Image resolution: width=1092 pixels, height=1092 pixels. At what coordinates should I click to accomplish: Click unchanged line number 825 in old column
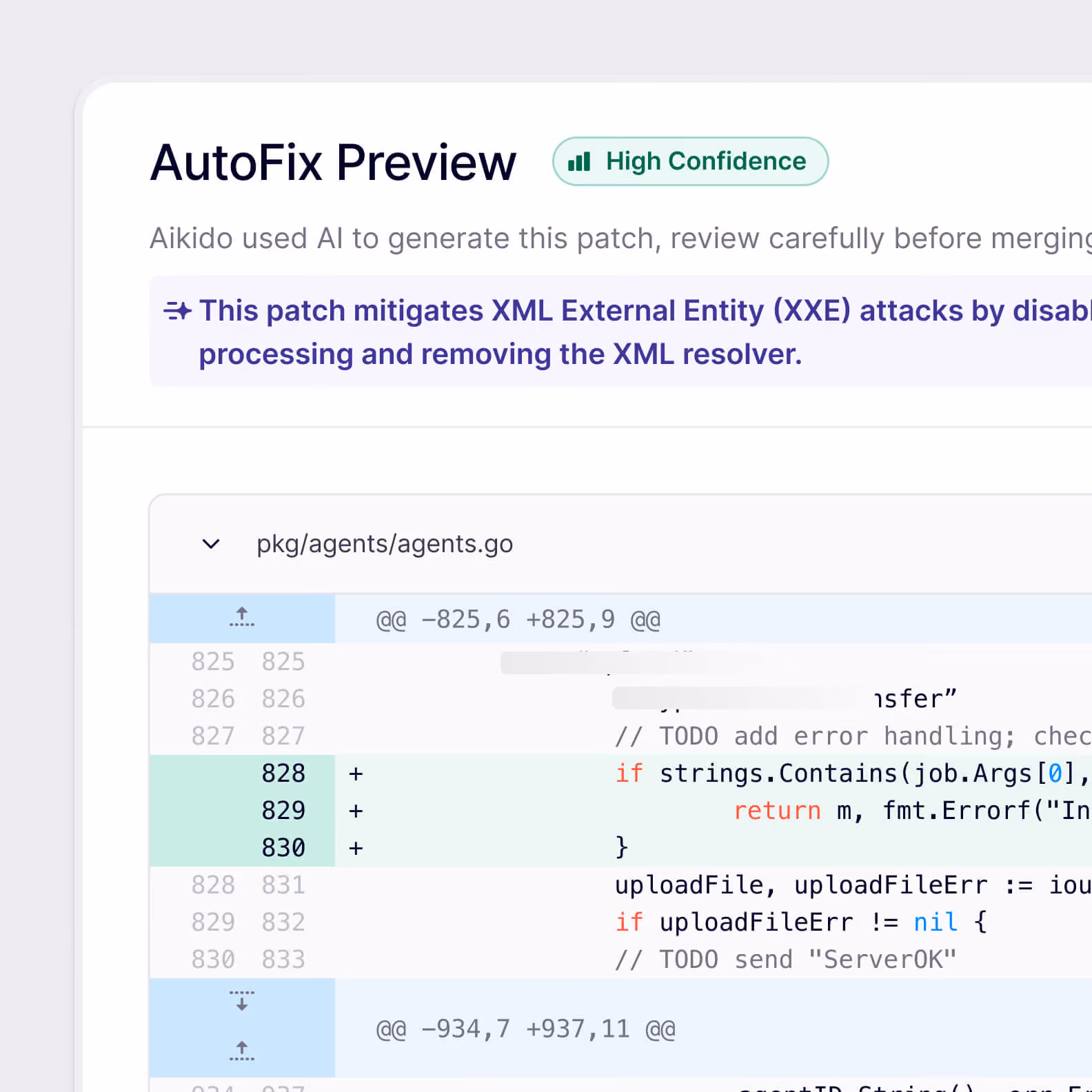213,662
